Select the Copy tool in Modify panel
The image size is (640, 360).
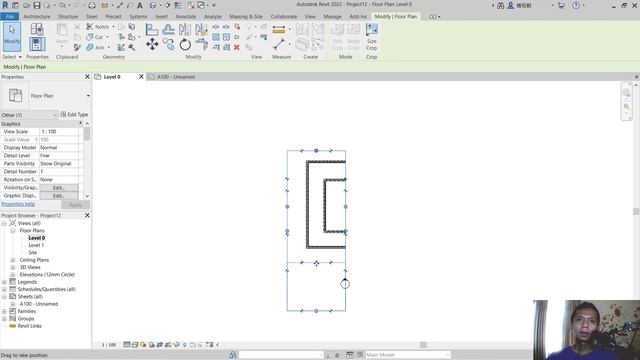[169, 44]
